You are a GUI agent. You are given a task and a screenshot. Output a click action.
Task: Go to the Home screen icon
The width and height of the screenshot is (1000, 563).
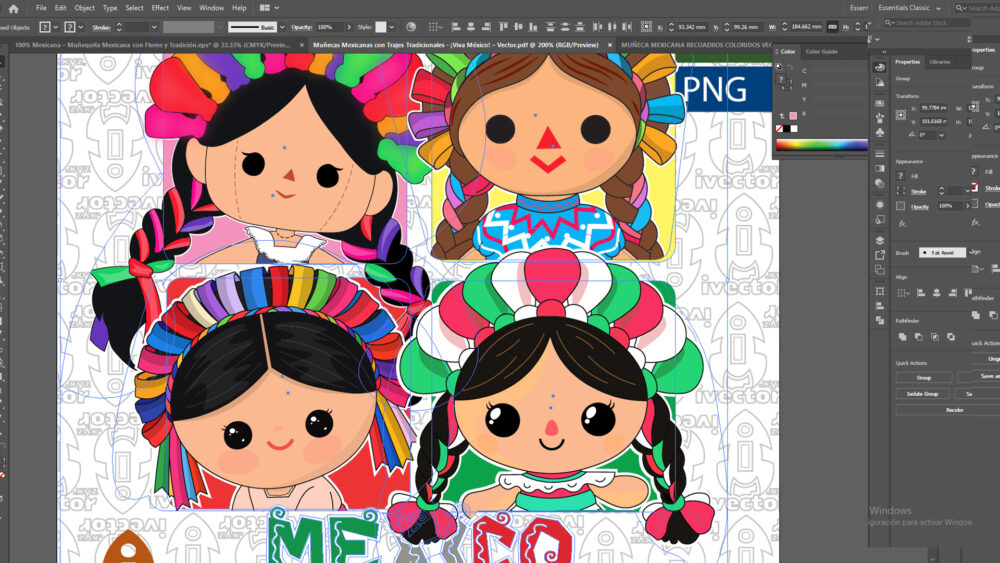pyautogui.click(x=13, y=8)
